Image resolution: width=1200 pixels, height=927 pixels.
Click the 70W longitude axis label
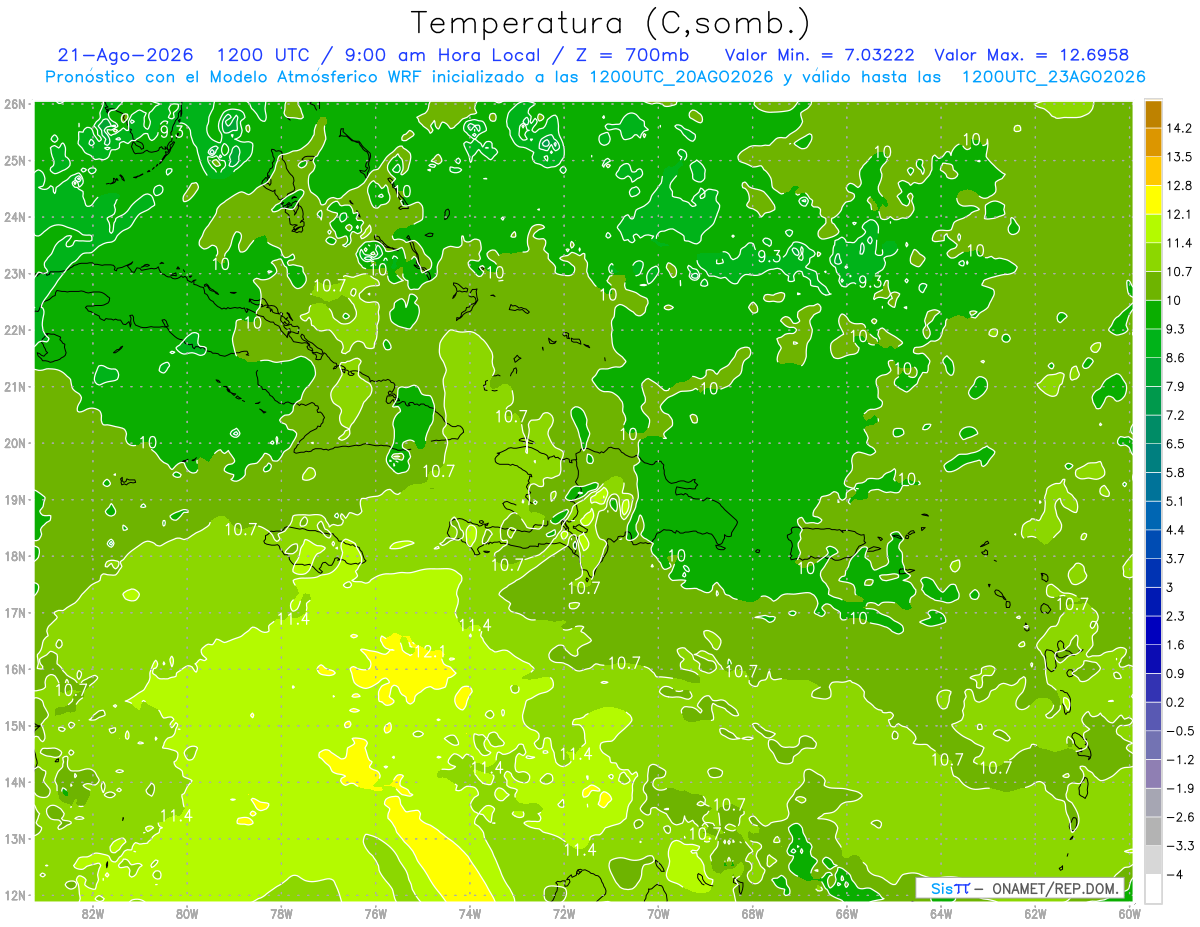(658, 913)
